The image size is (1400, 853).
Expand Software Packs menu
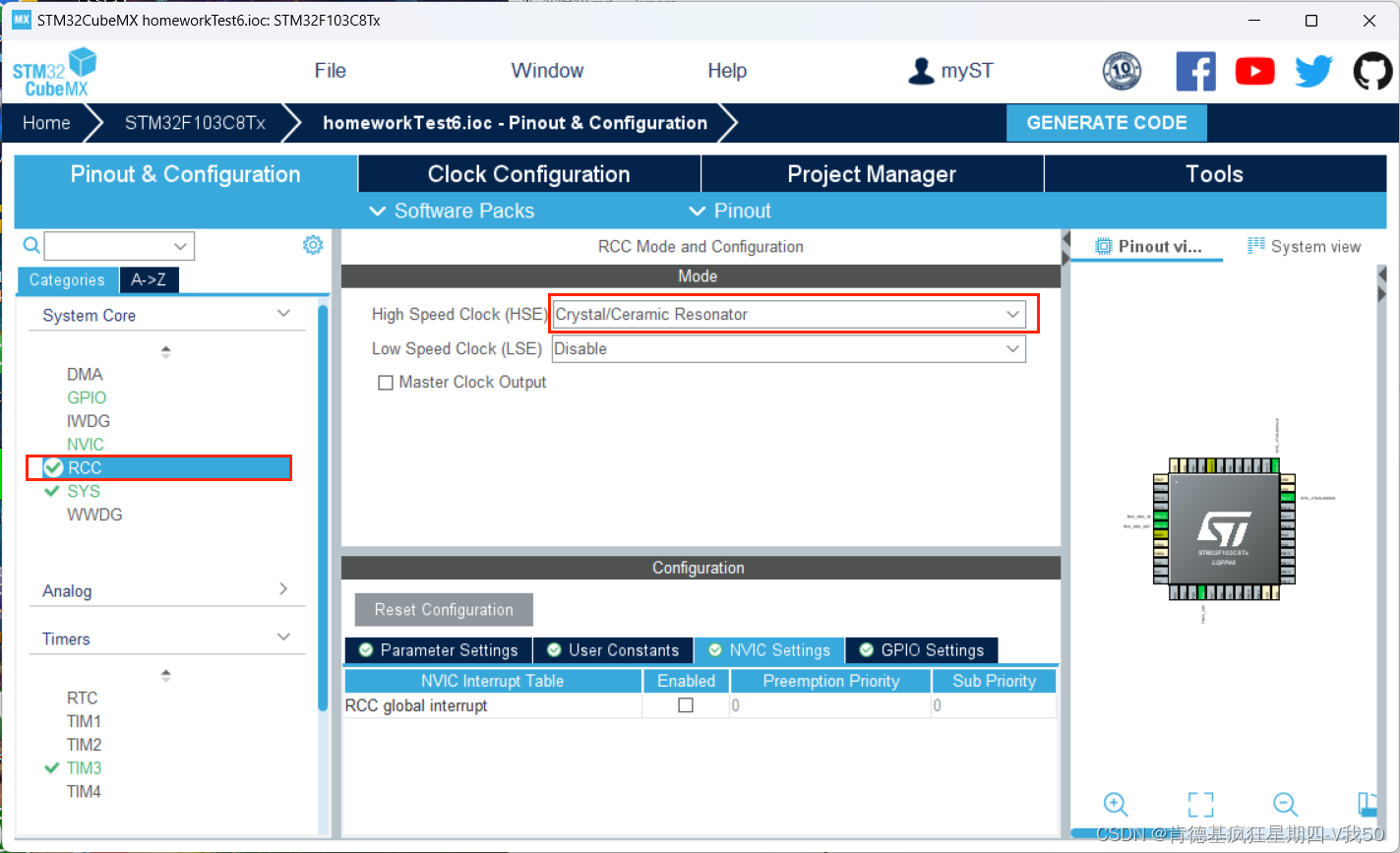pyautogui.click(x=451, y=211)
